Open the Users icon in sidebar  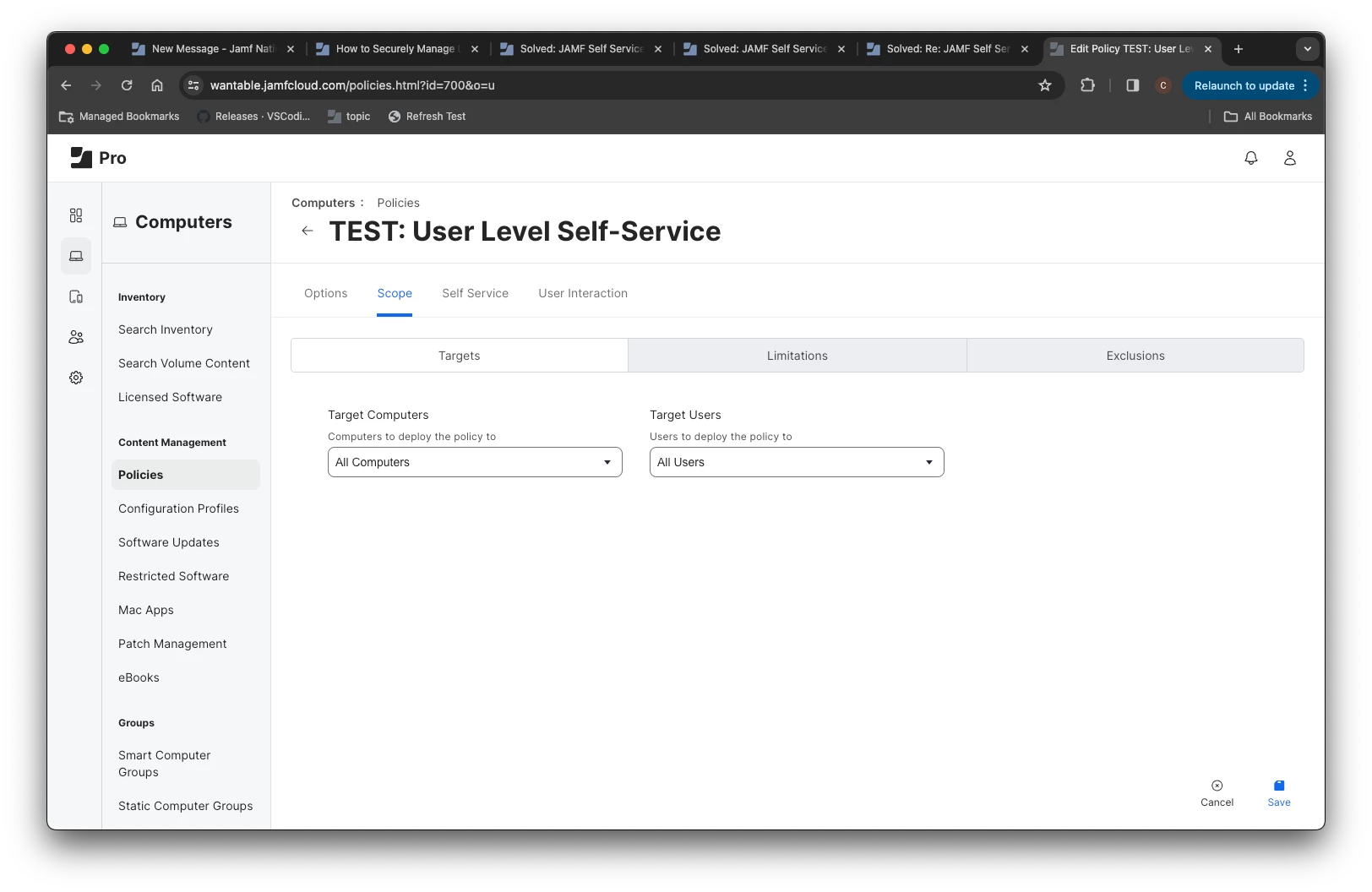(x=76, y=337)
